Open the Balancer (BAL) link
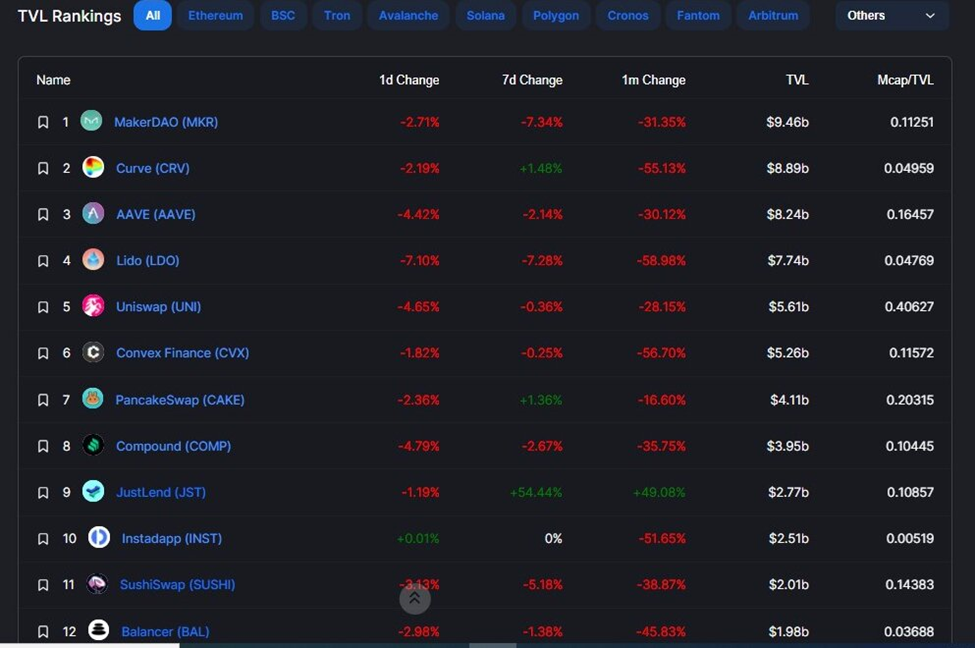 pyautogui.click(x=165, y=631)
